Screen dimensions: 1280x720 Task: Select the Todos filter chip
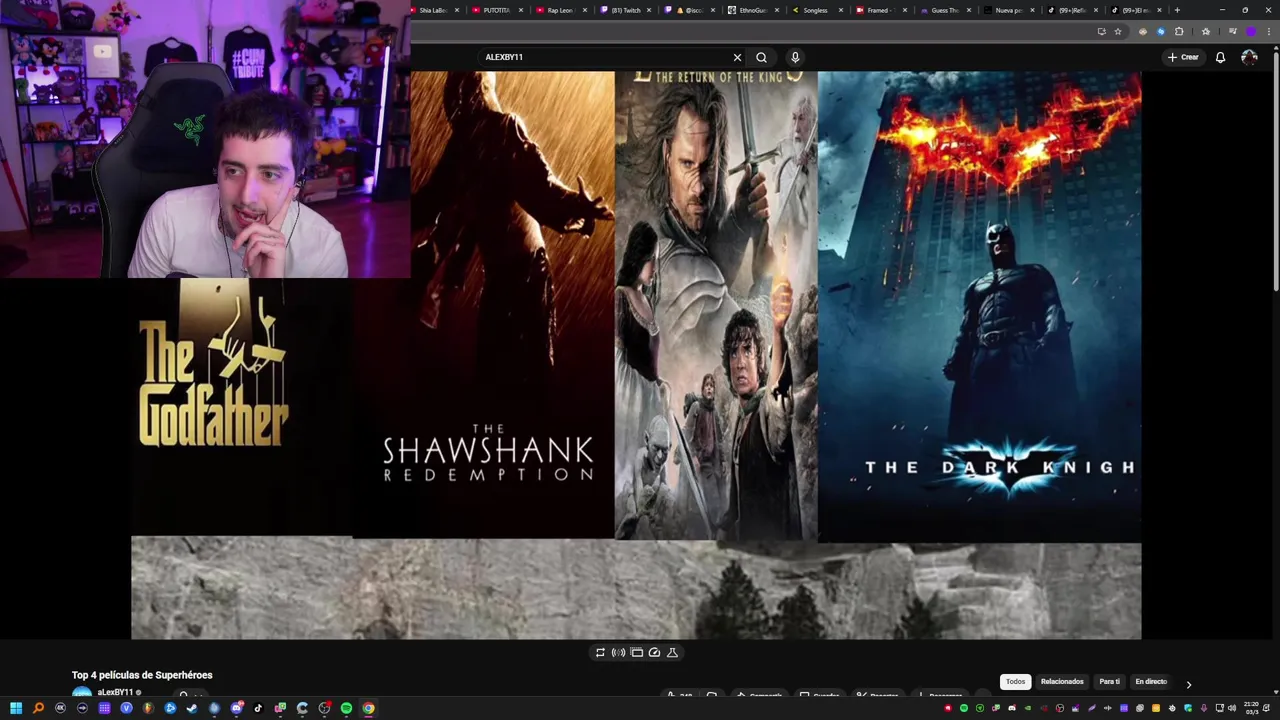1015,682
